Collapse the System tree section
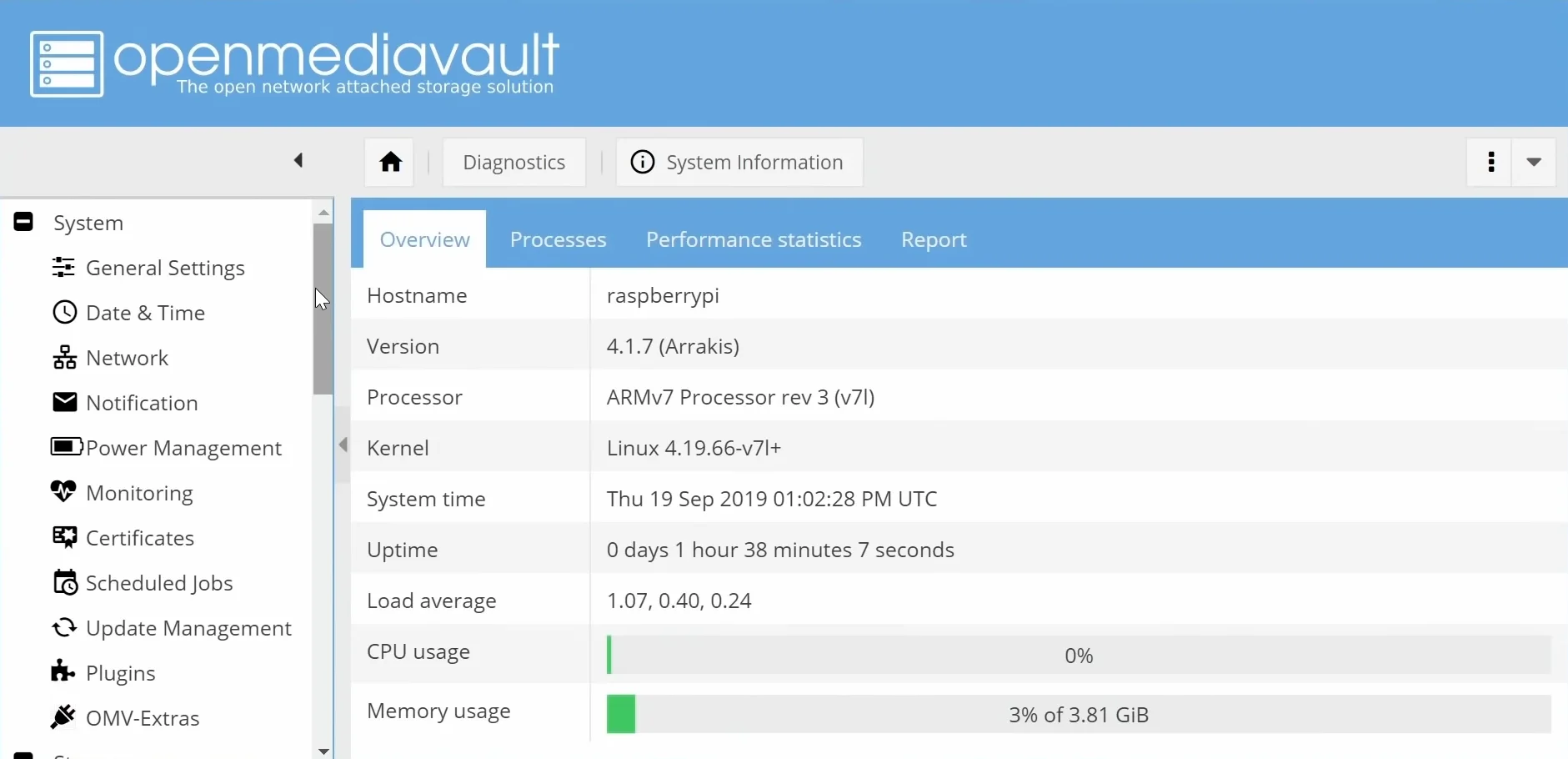This screenshot has height=759, width=1568. [x=23, y=222]
